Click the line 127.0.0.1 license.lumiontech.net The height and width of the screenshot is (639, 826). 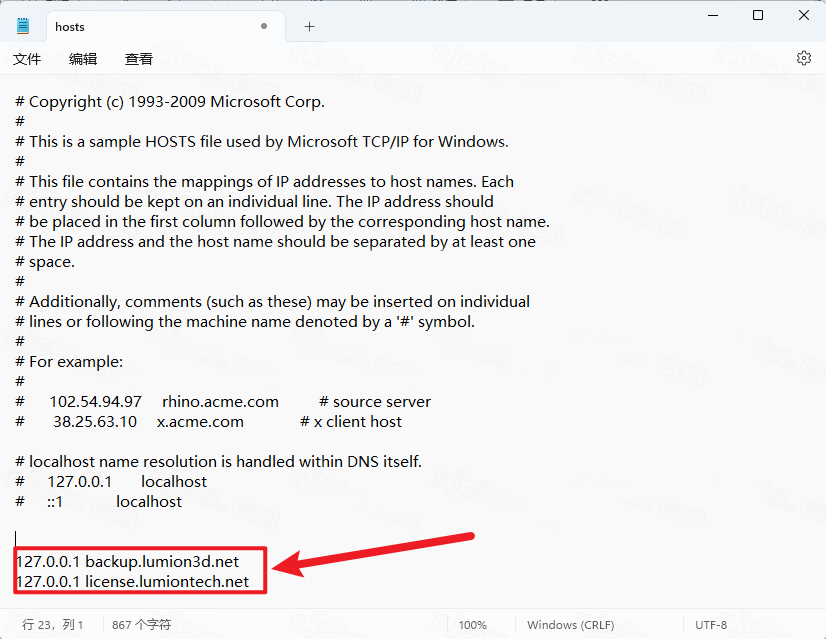click(x=132, y=582)
